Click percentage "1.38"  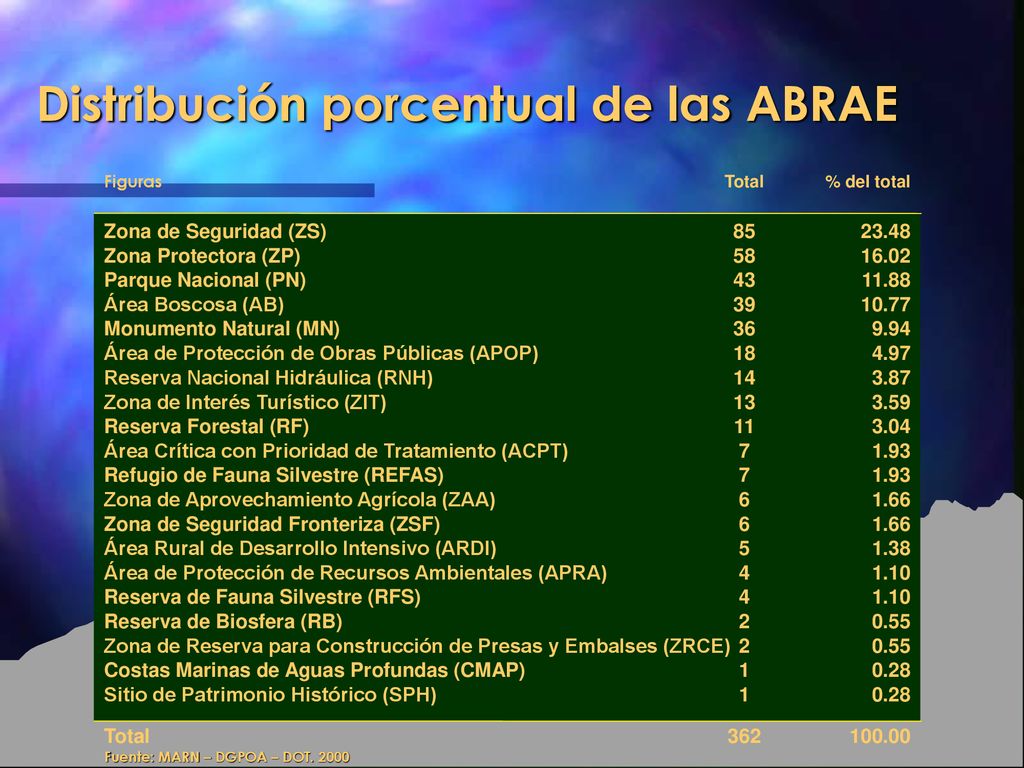(x=891, y=548)
